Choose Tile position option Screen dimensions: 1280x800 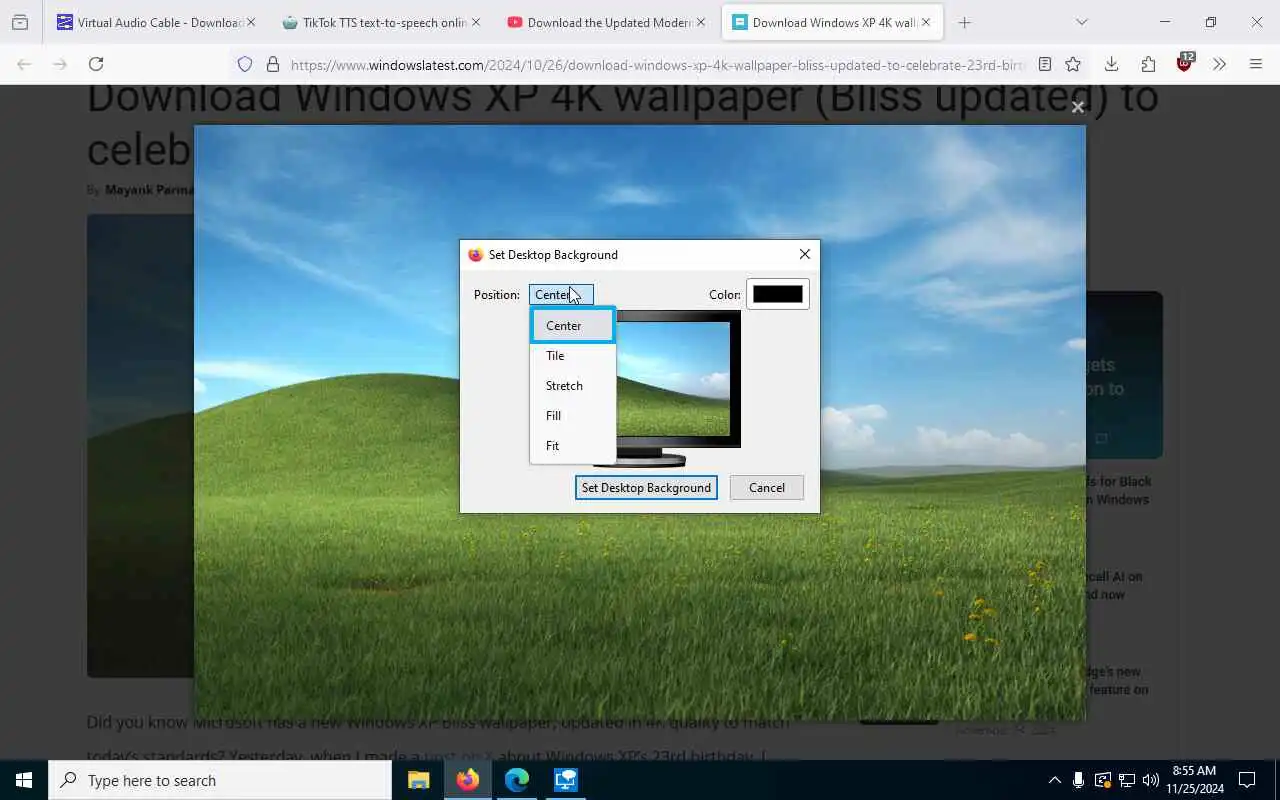point(572,356)
